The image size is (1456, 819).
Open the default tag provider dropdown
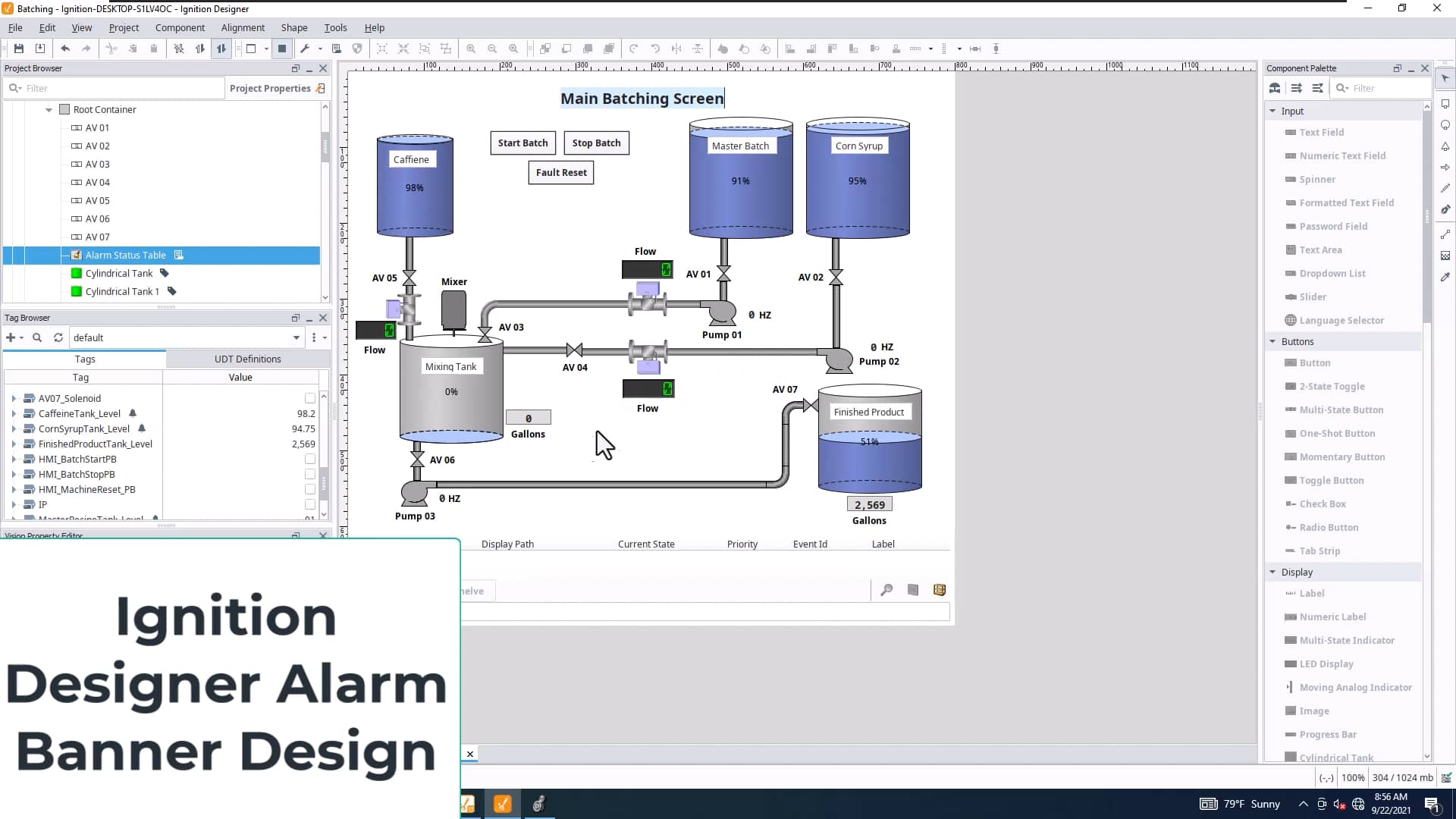coord(296,337)
